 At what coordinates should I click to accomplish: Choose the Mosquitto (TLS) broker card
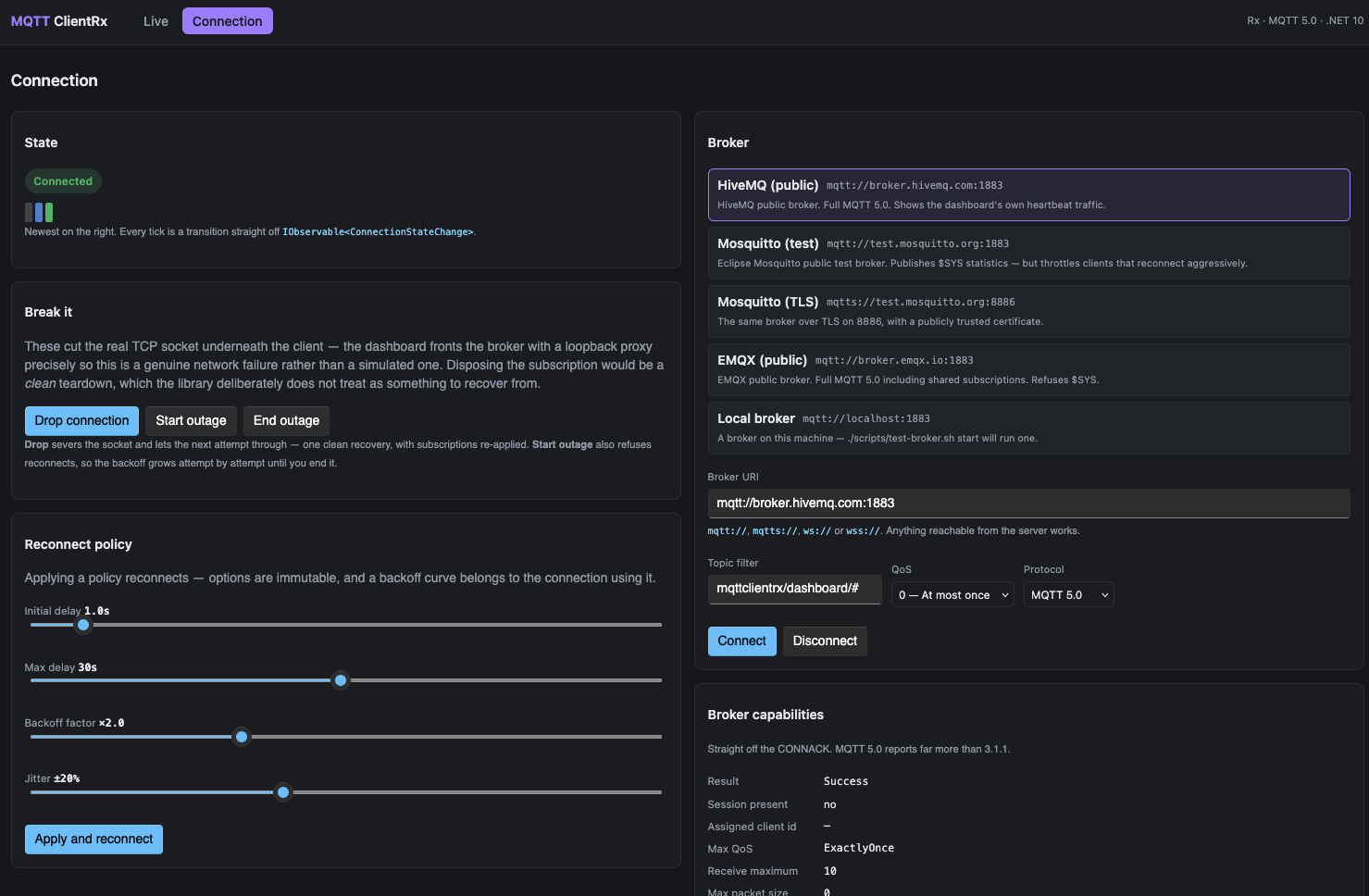tap(1028, 311)
